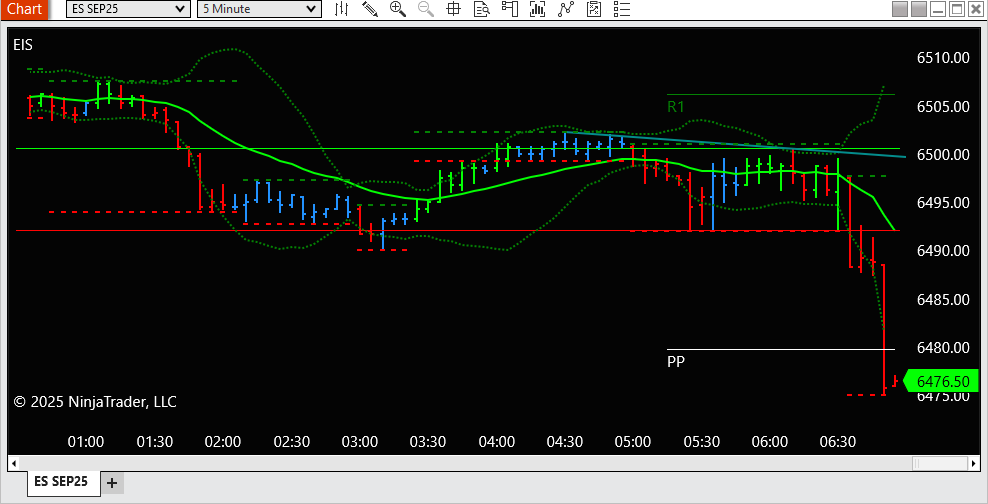This screenshot has height=504, width=988.
Task: Minimize the chart window
Action: click(939, 9)
